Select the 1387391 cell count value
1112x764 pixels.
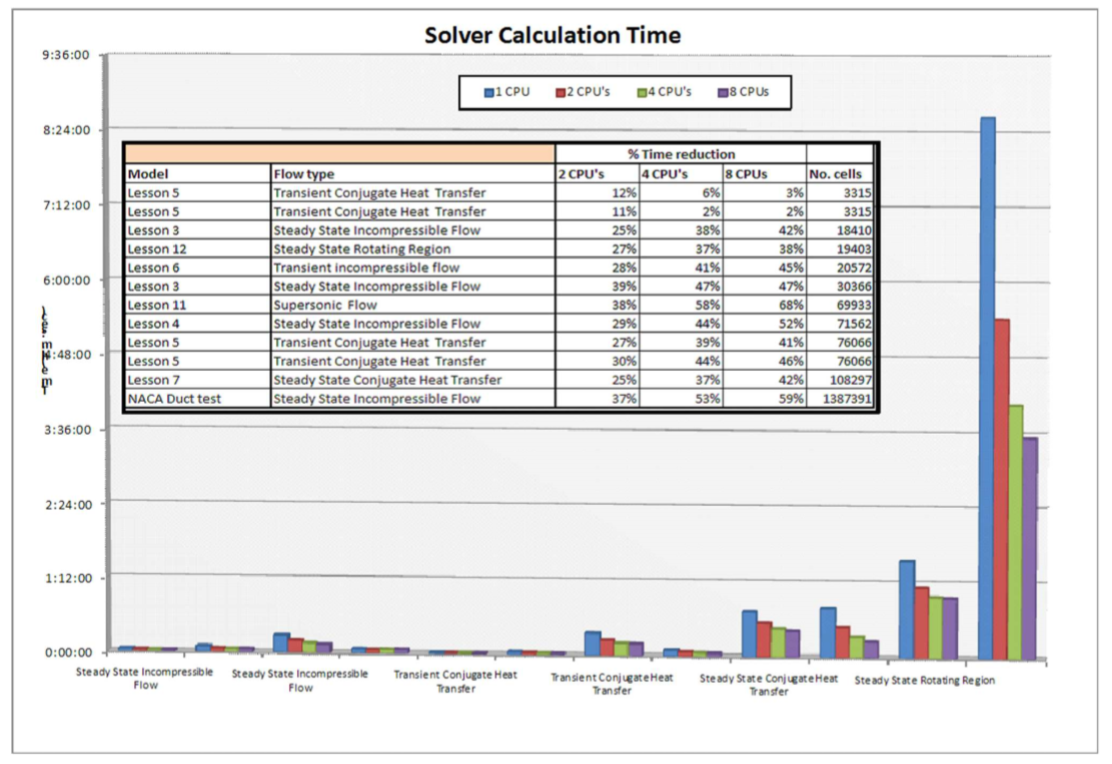click(x=841, y=399)
